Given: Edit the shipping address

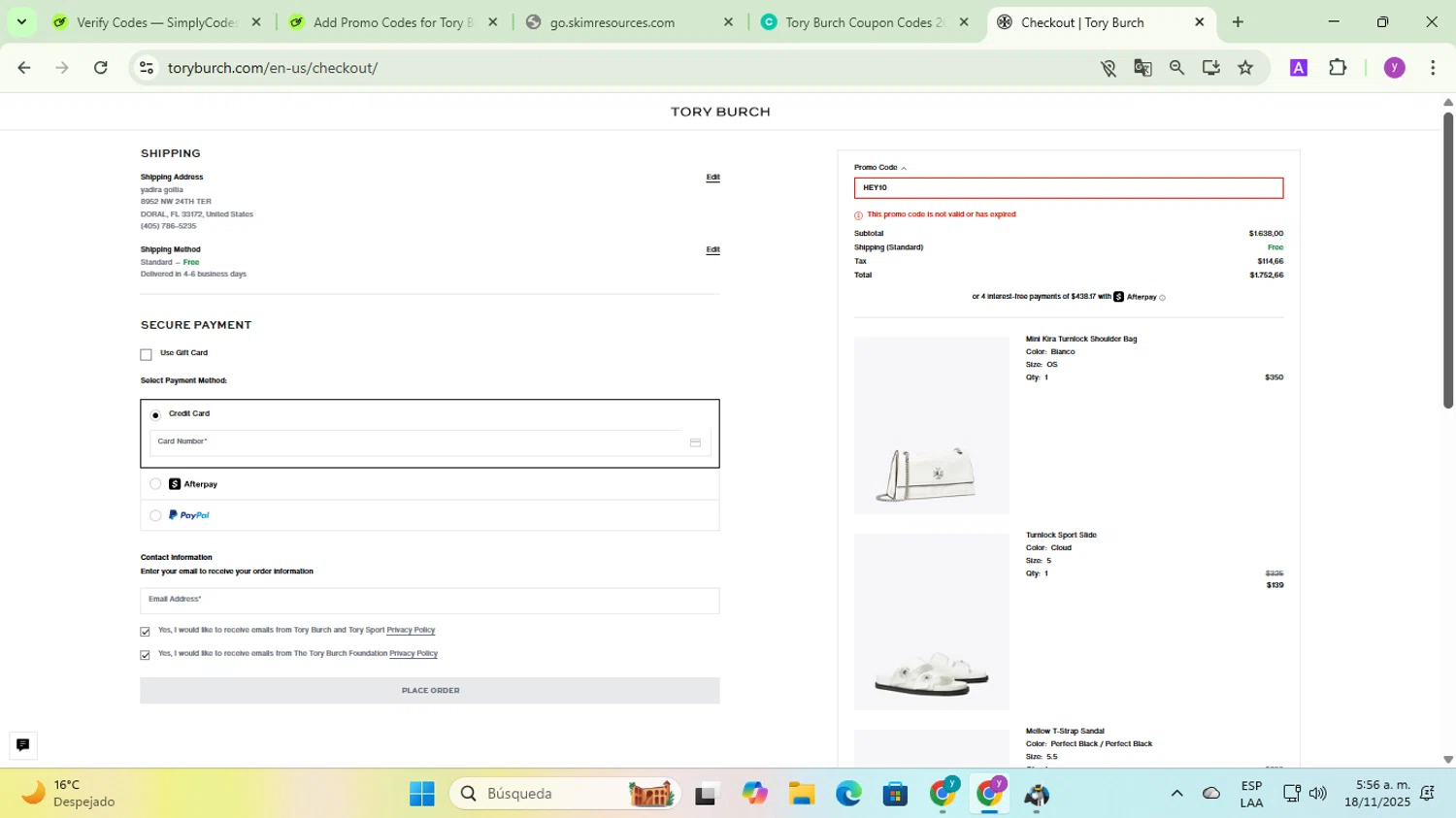Looking at the screenshot, I should pyautogui.click(x=712, y=177).
